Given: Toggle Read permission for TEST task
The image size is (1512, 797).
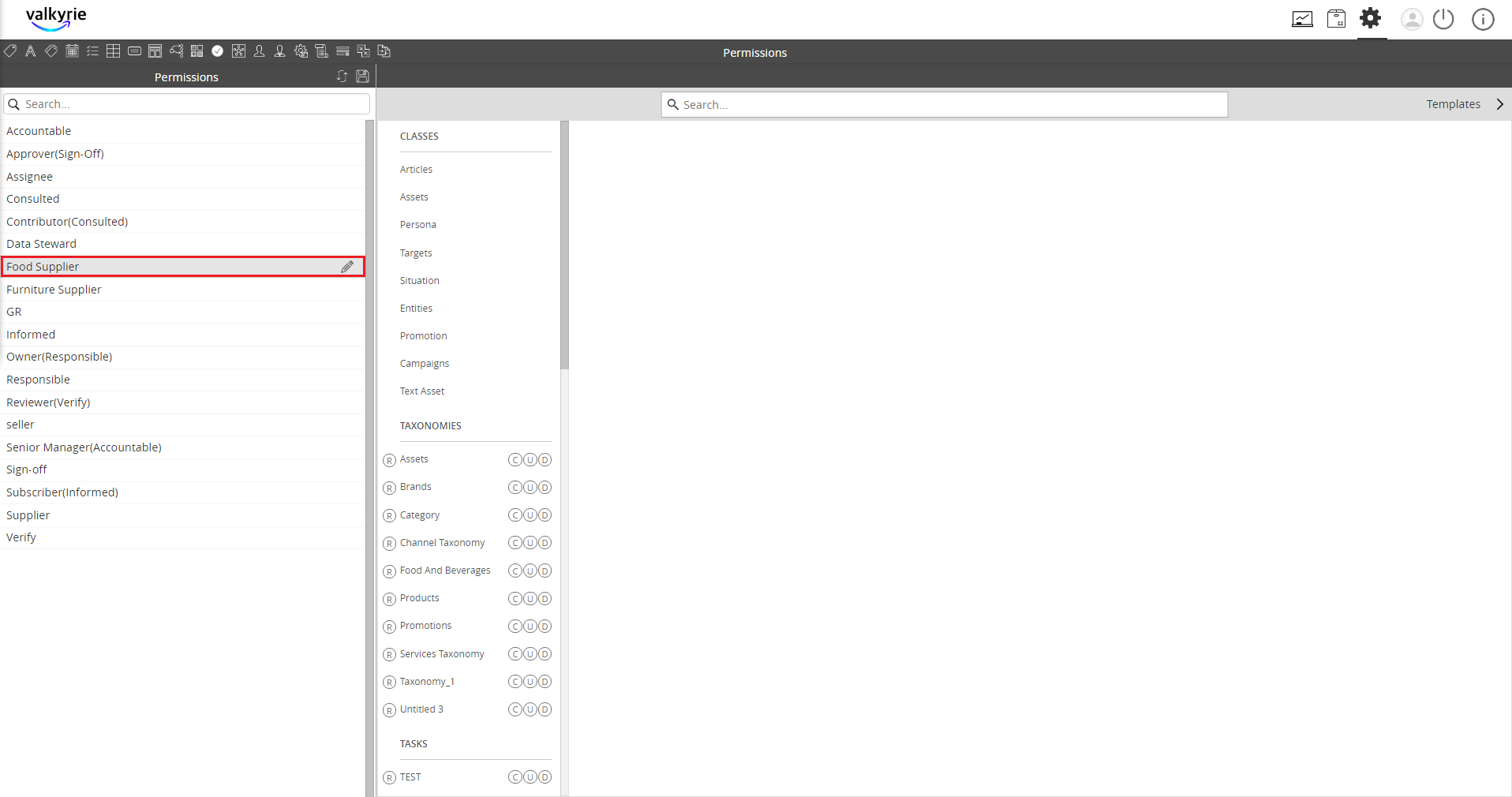Looking at the screenshot, I should (x=389, y=778).
